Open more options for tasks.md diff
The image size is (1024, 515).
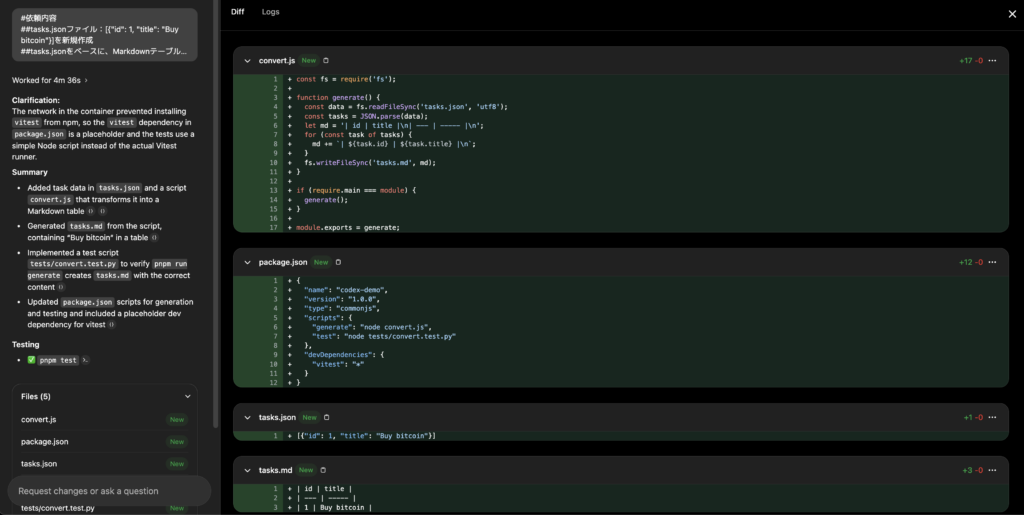tap(992, 470)
